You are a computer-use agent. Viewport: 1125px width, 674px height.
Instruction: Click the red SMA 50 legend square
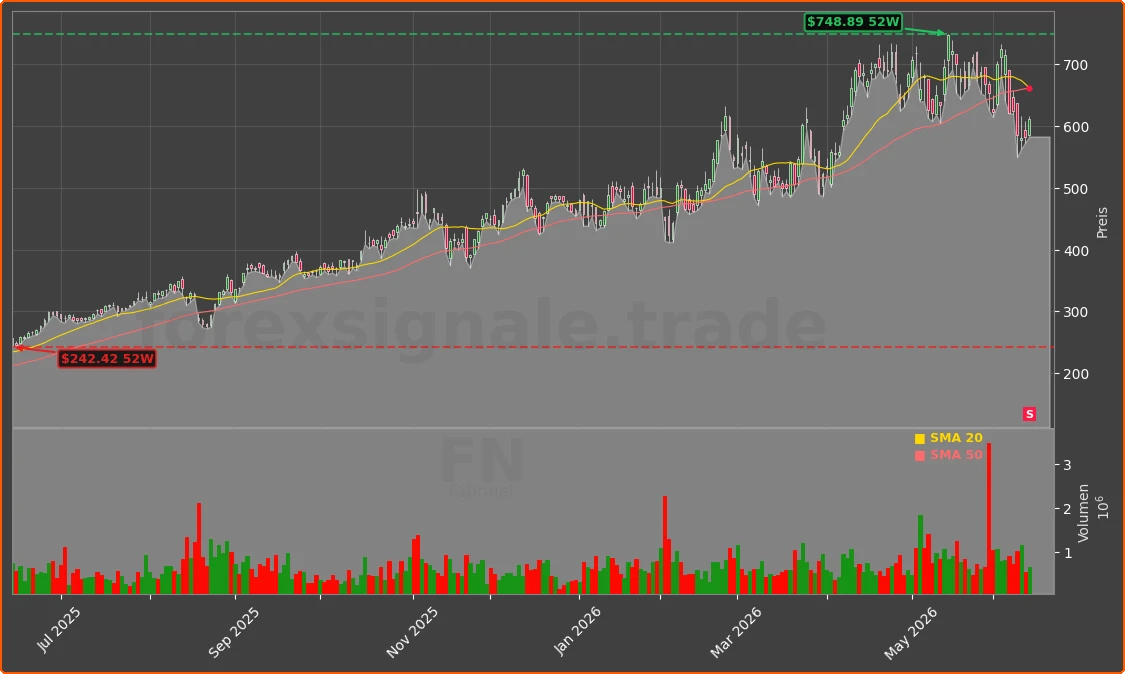click(920, 456)
